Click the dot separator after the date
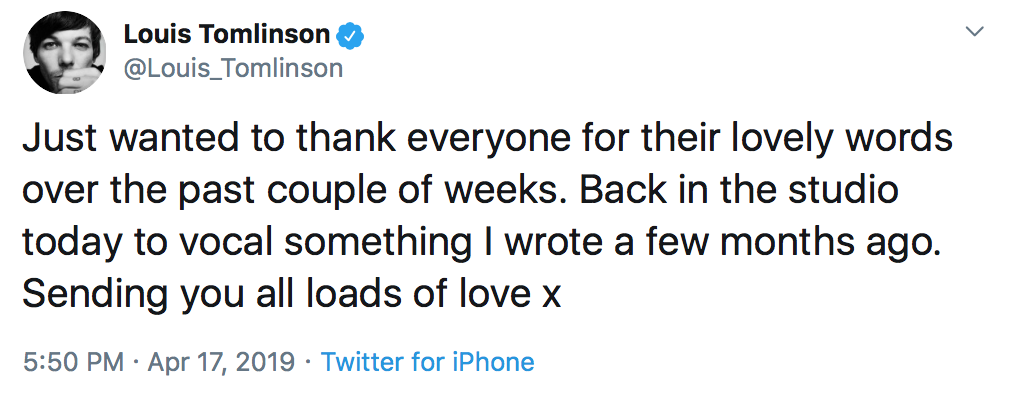This screenshot has height=400, width=1010. click(308, 362)
